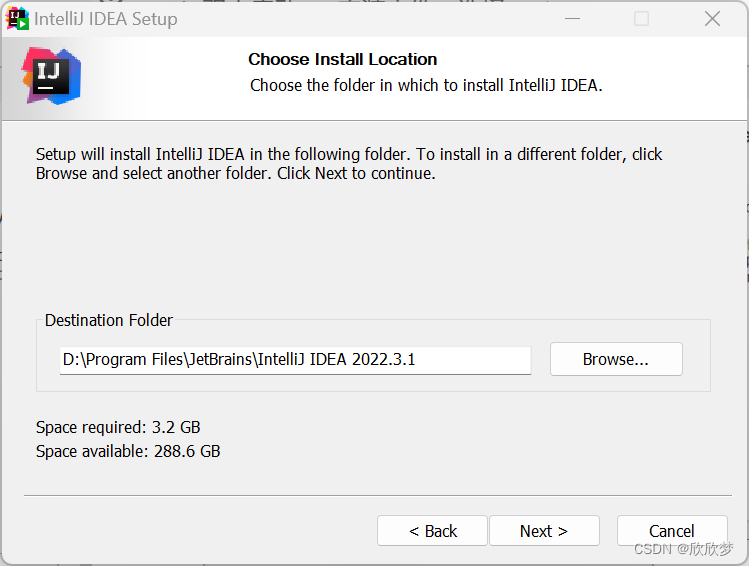Focus the Destination Folder path field
This screenshot has width=749, height=566.
tap(295, 360)
